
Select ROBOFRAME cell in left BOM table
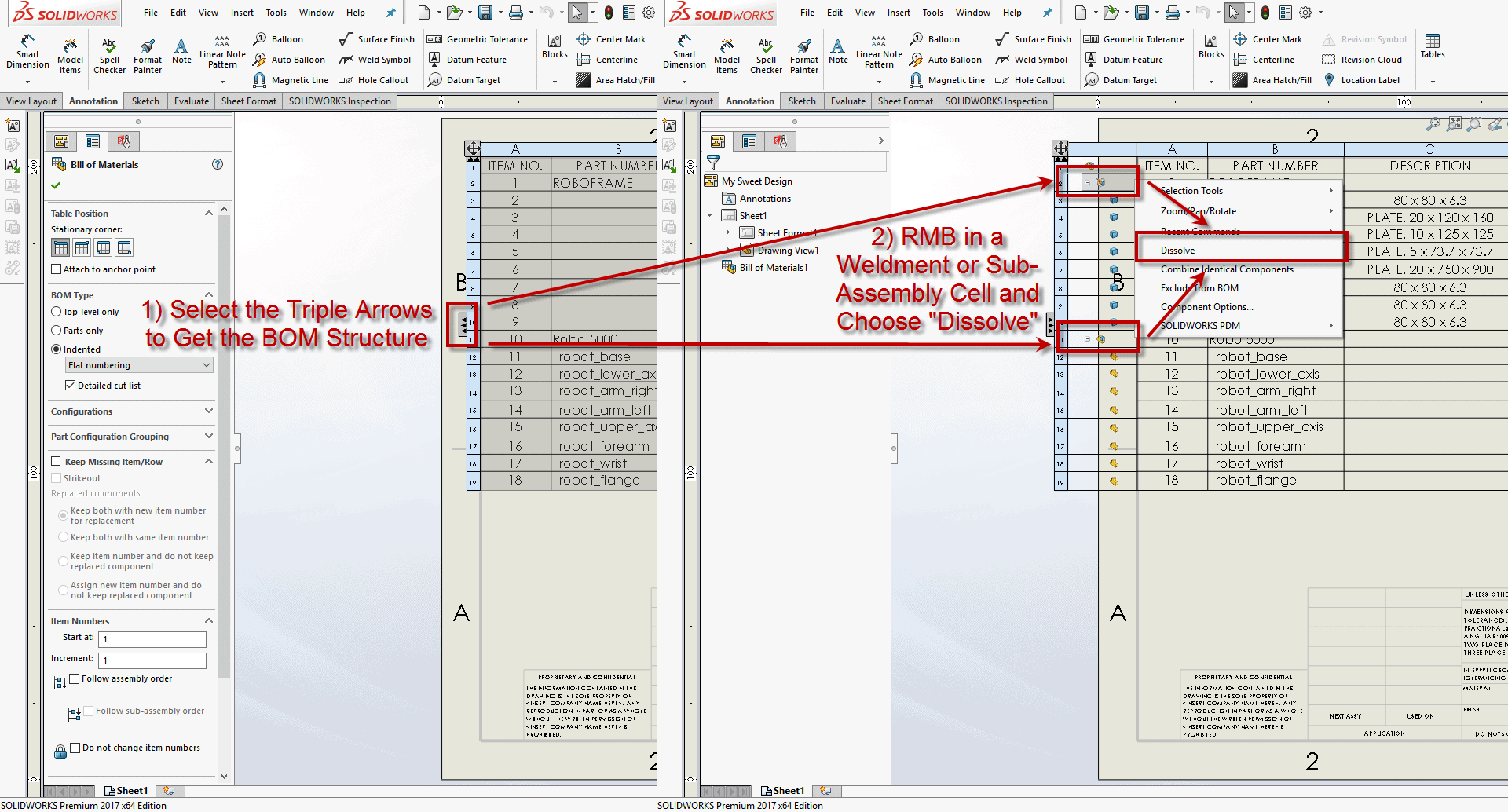[603, 183]
